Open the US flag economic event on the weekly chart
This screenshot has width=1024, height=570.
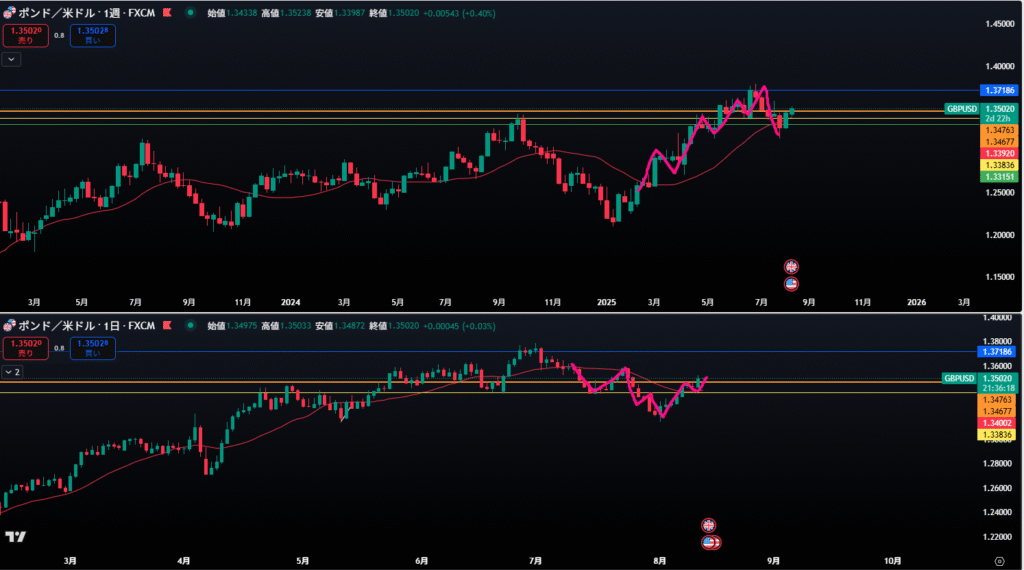[791, 283]
